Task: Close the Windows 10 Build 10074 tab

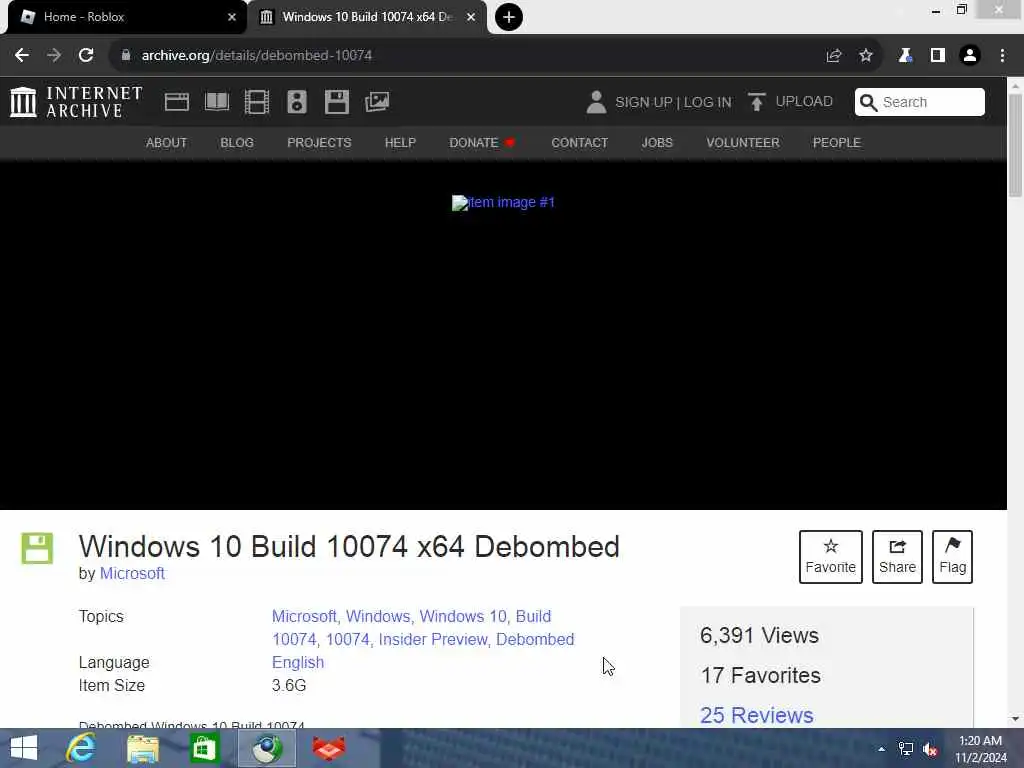Action: 471,17
